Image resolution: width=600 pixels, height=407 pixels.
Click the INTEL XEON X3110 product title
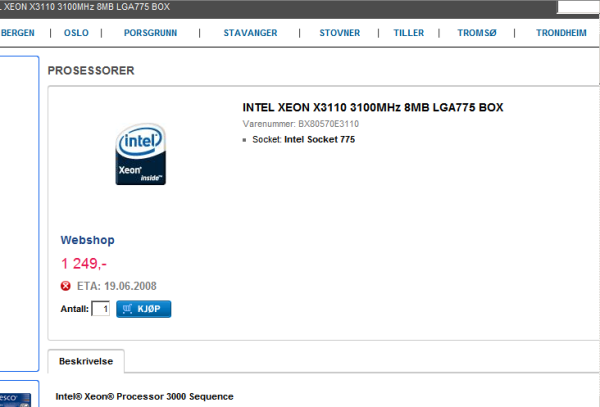(373, 107)
